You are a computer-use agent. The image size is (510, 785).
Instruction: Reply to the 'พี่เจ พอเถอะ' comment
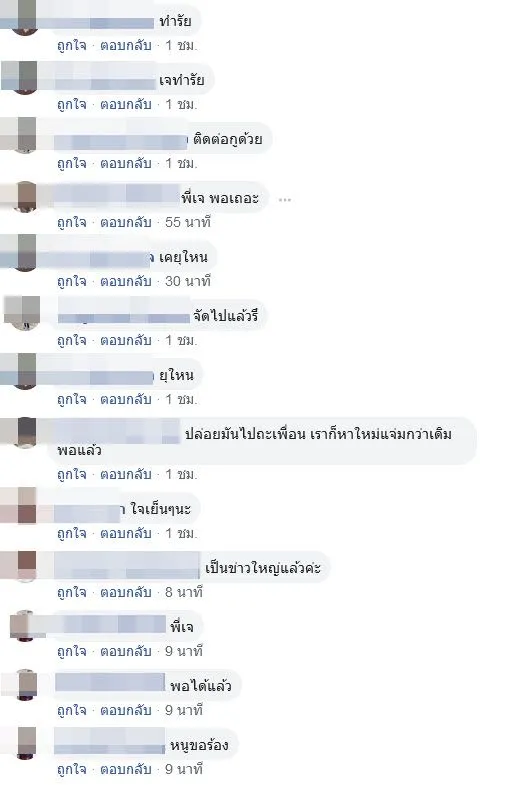coord(126,222)
